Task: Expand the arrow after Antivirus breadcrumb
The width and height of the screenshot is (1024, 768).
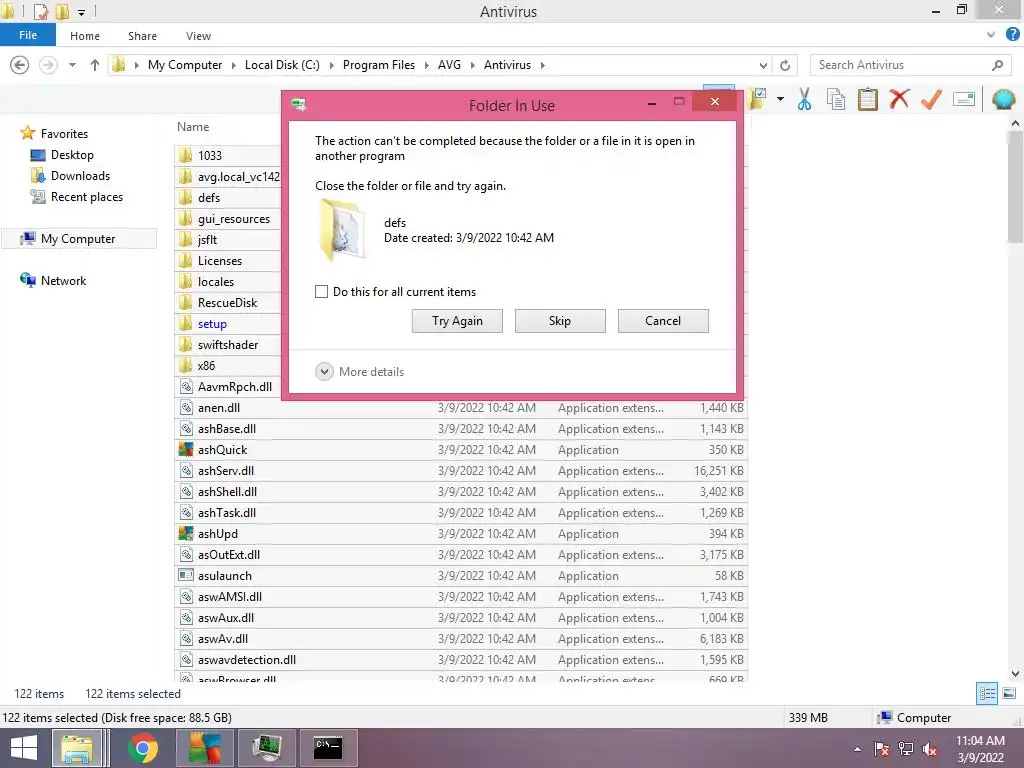Action: (543, 65)
